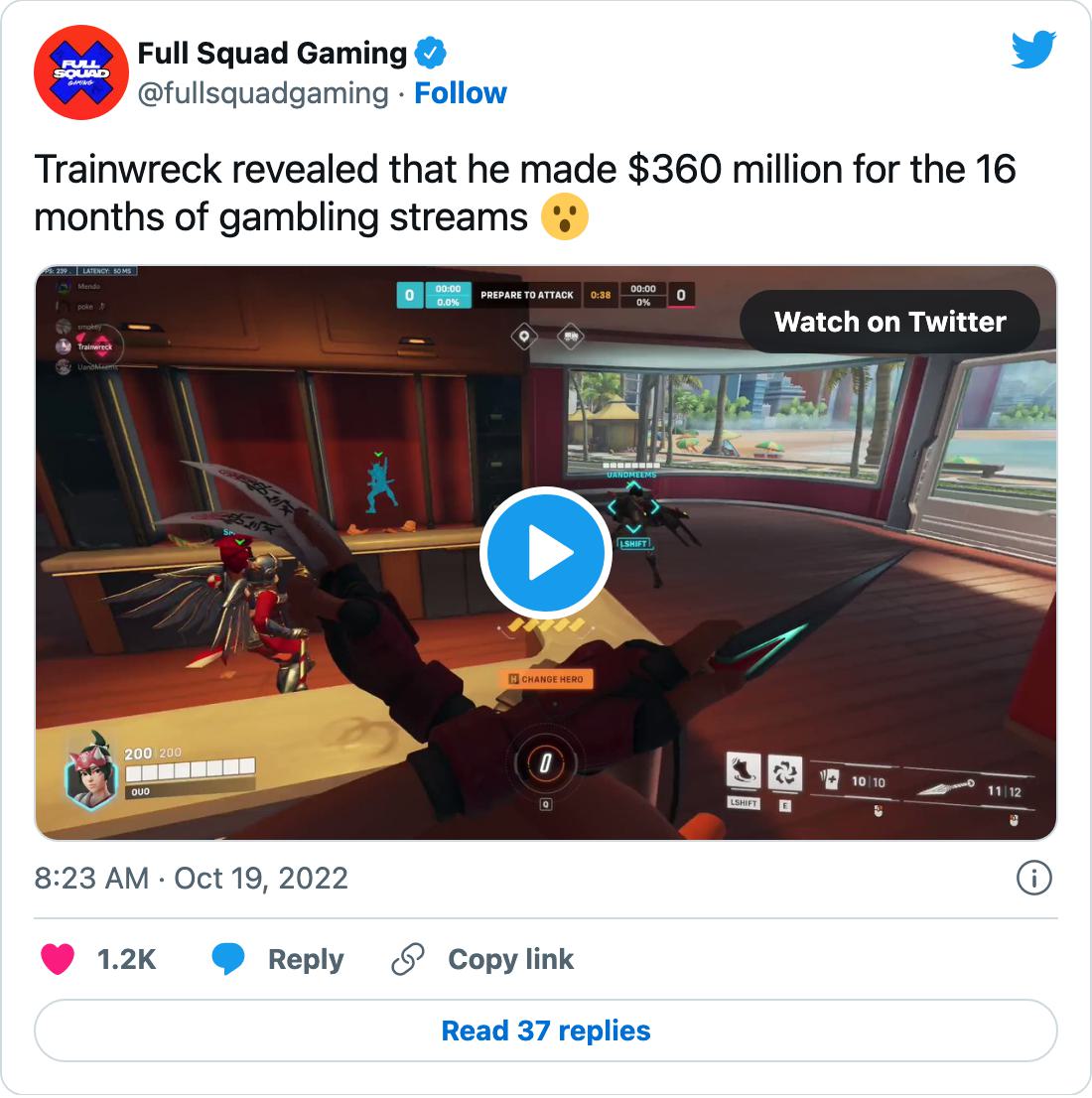Click the @fullsquadgaming handle
Screen dimensions: 1092x1098
tap(263, 93)
